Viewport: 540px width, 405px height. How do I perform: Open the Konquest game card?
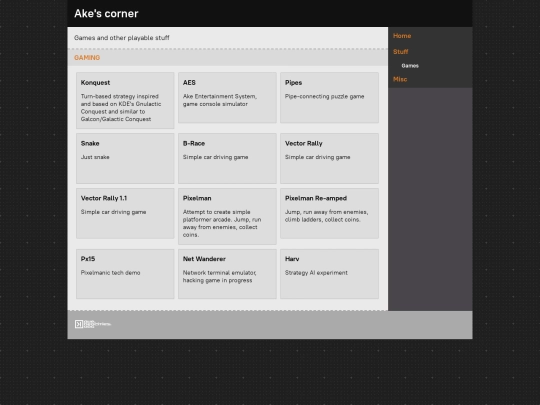[125, 100]
